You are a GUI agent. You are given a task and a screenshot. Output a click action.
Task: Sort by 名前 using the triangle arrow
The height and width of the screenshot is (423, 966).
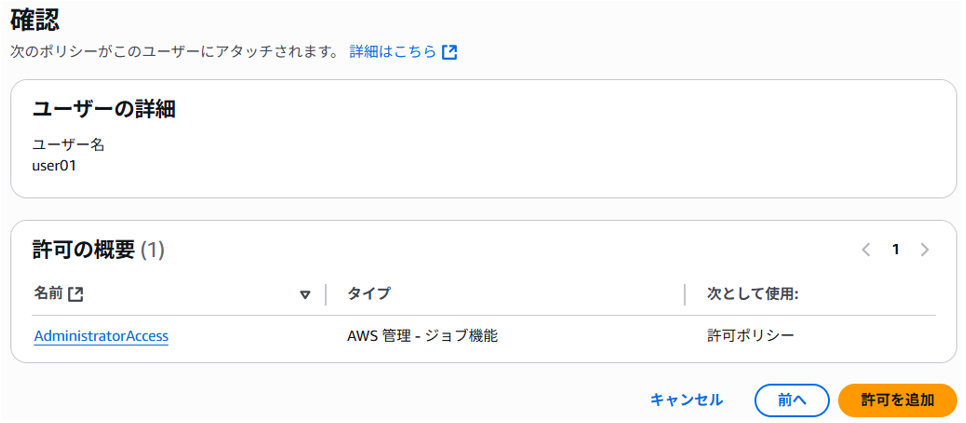304,295
